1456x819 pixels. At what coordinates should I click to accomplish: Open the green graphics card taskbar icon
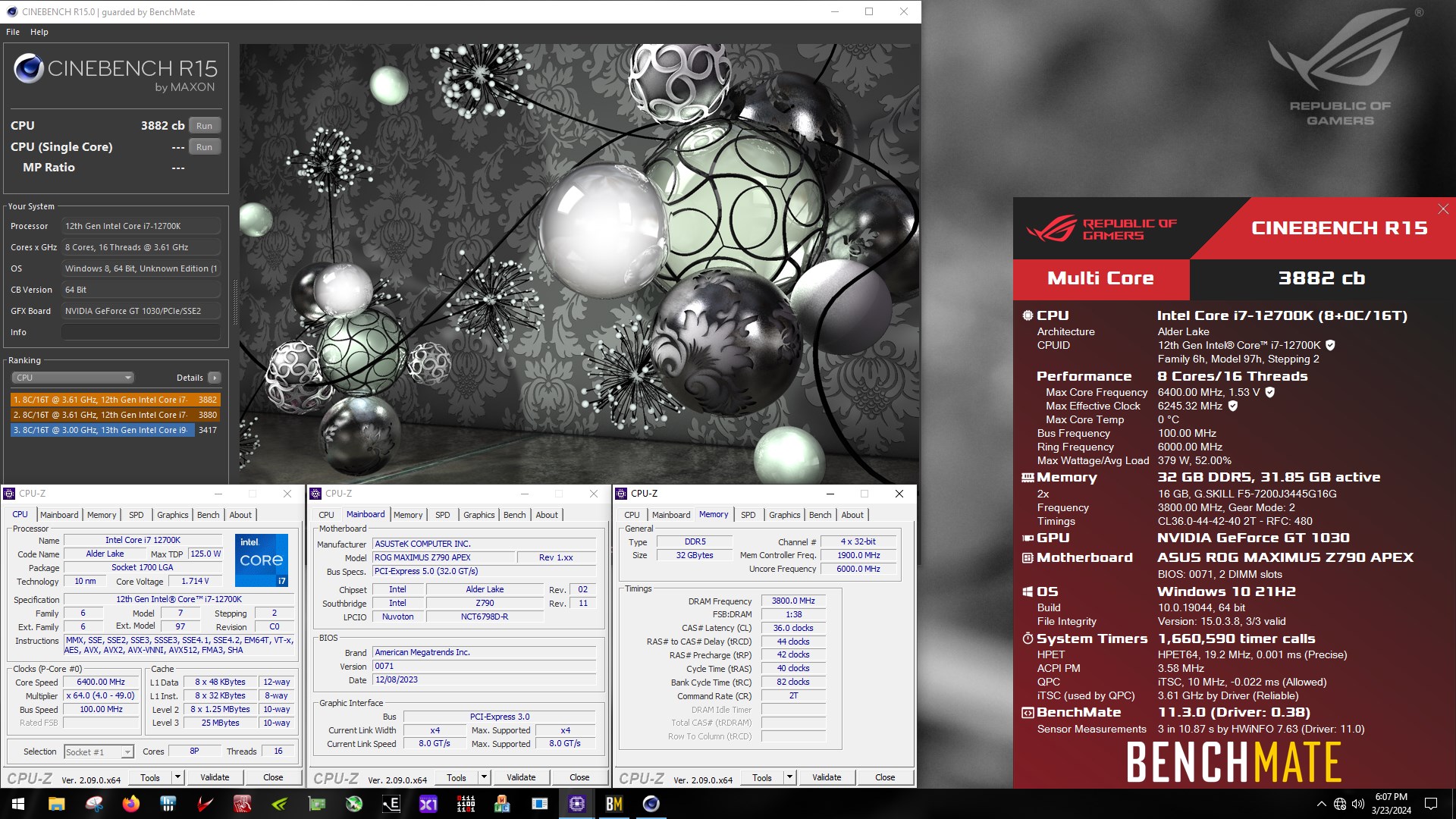pyautogui.click(x=317, y=804)
